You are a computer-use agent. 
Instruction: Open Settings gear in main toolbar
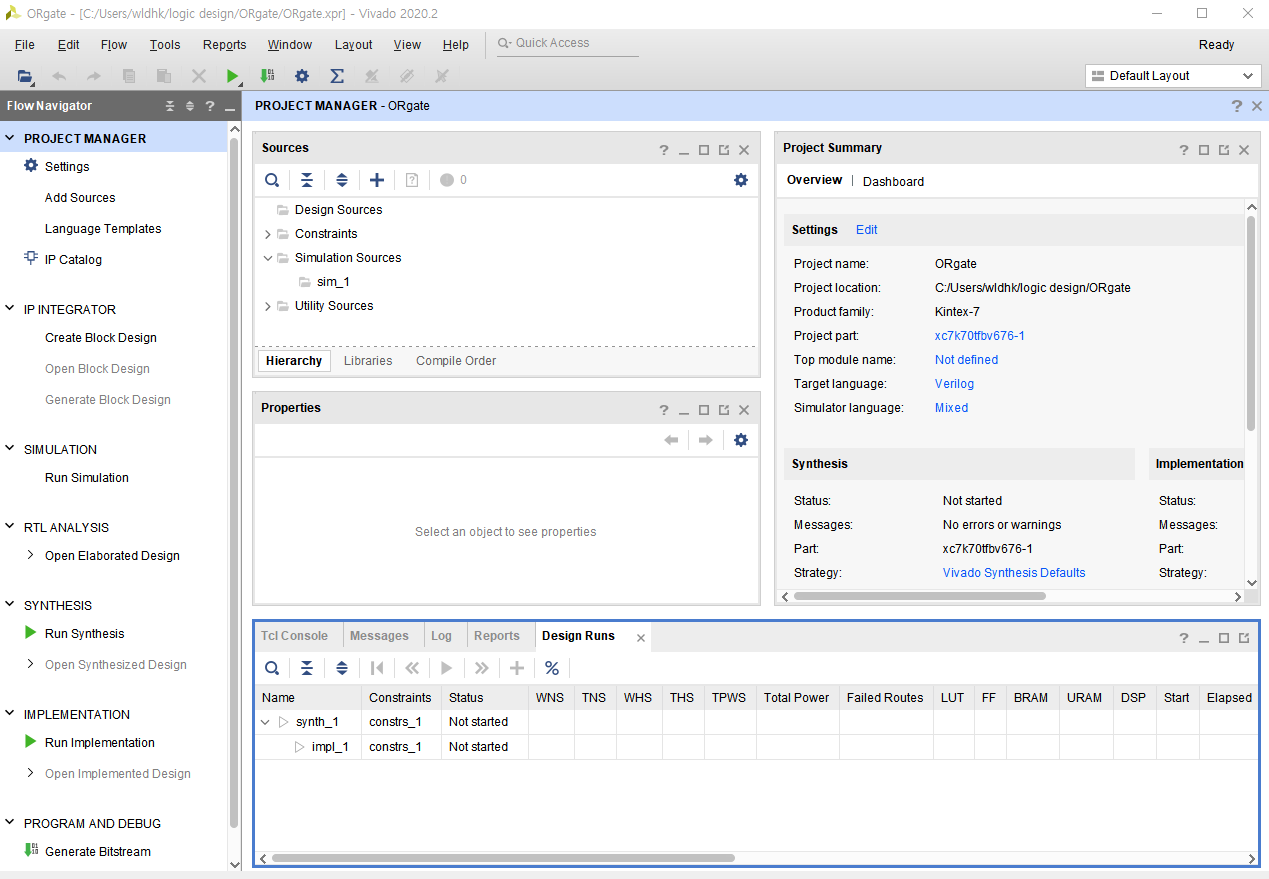(302, 76)
